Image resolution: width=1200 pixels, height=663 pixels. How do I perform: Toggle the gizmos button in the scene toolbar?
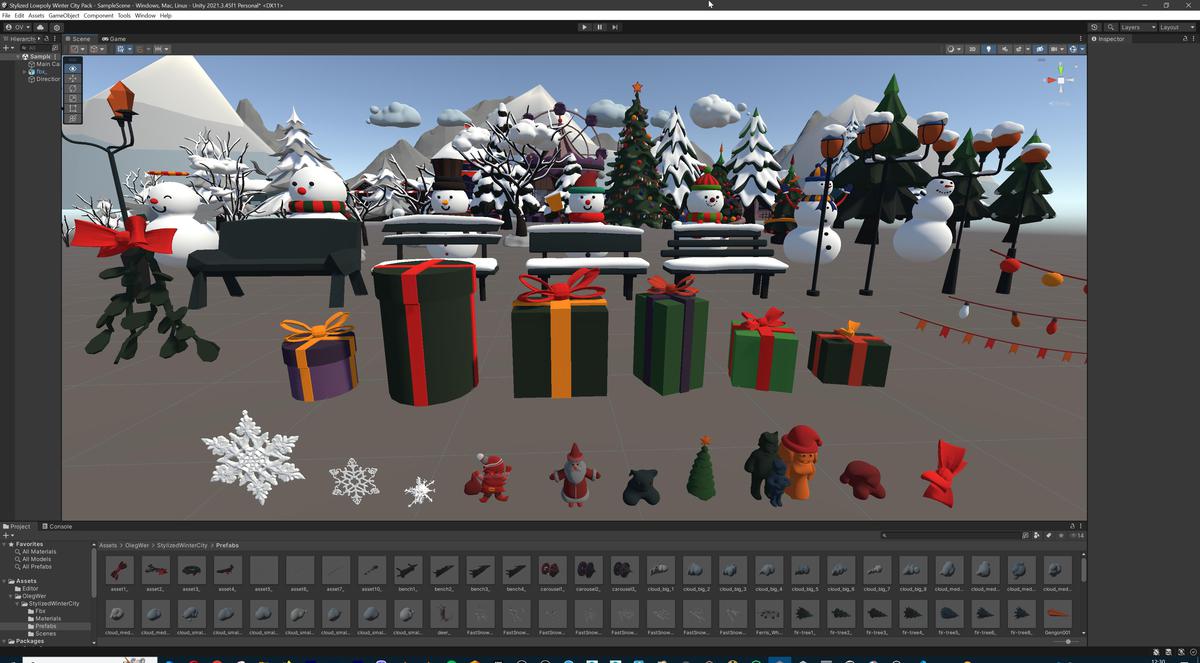(x=1073, y=48)
